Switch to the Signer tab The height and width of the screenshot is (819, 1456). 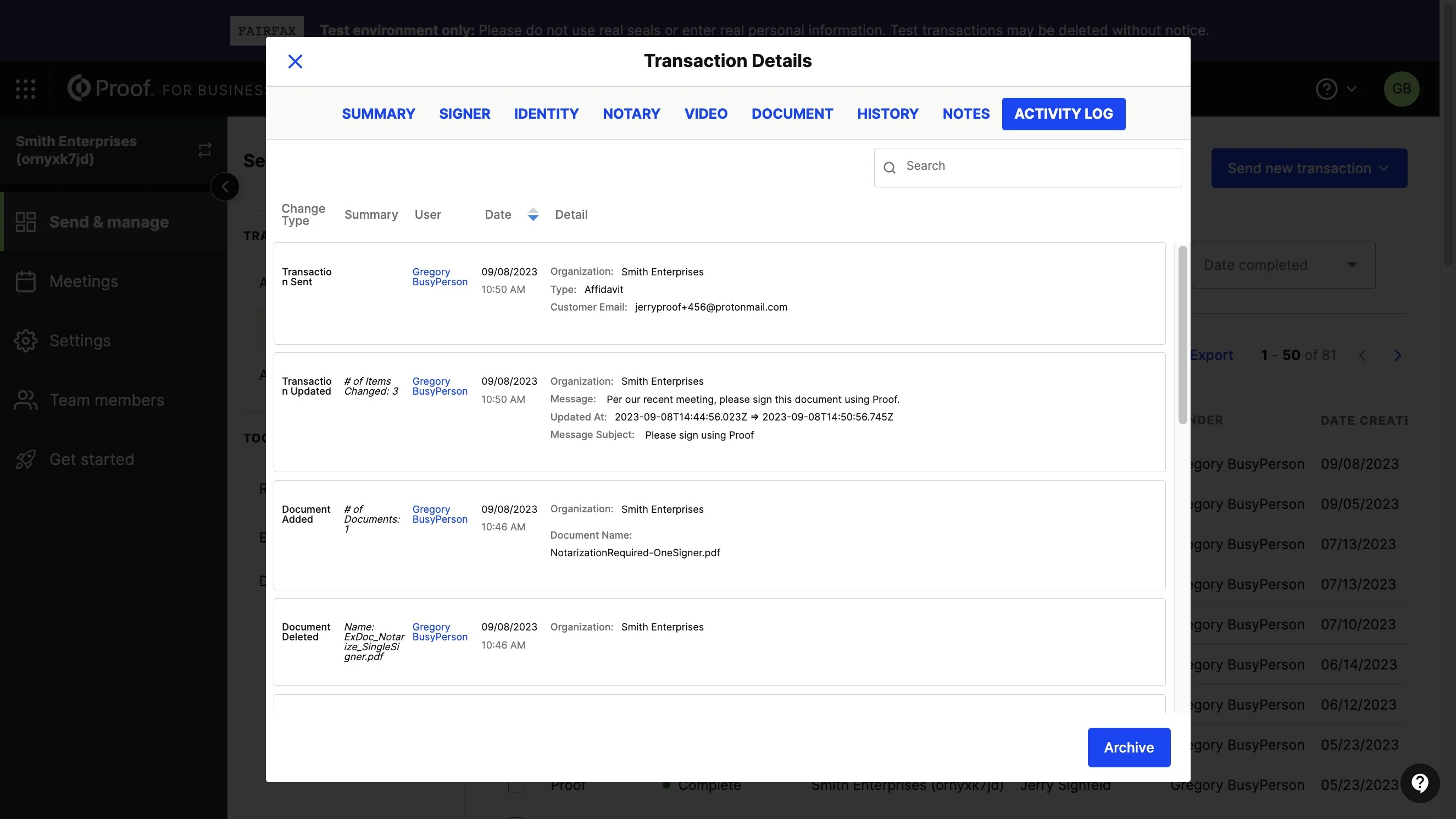pos(465,114)
